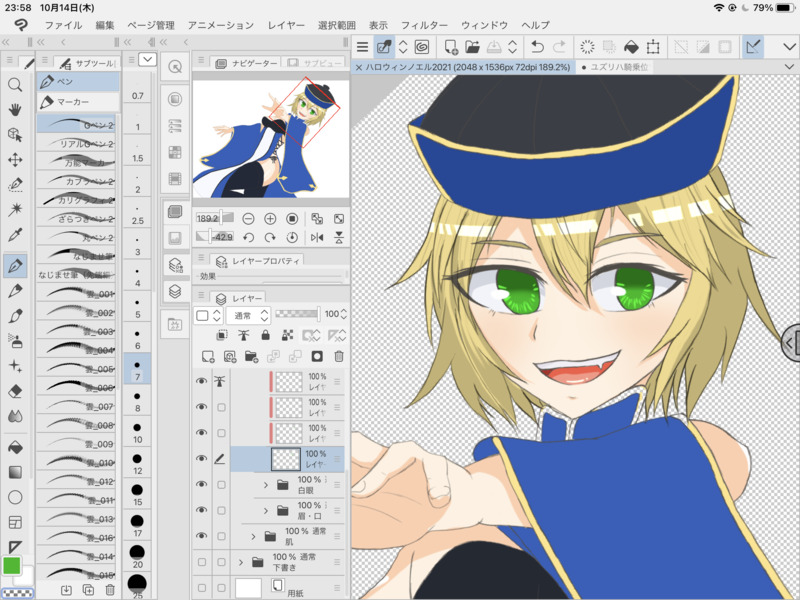
Task: Select the ペン sub tool group
Action: tap(78, 82)
